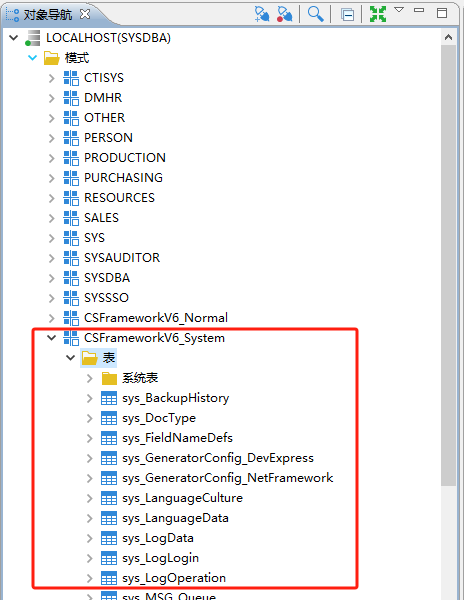Expand the CSFrameworkV6_Normal schema
Screen dimensions: 464x600
tap(51, 318)
